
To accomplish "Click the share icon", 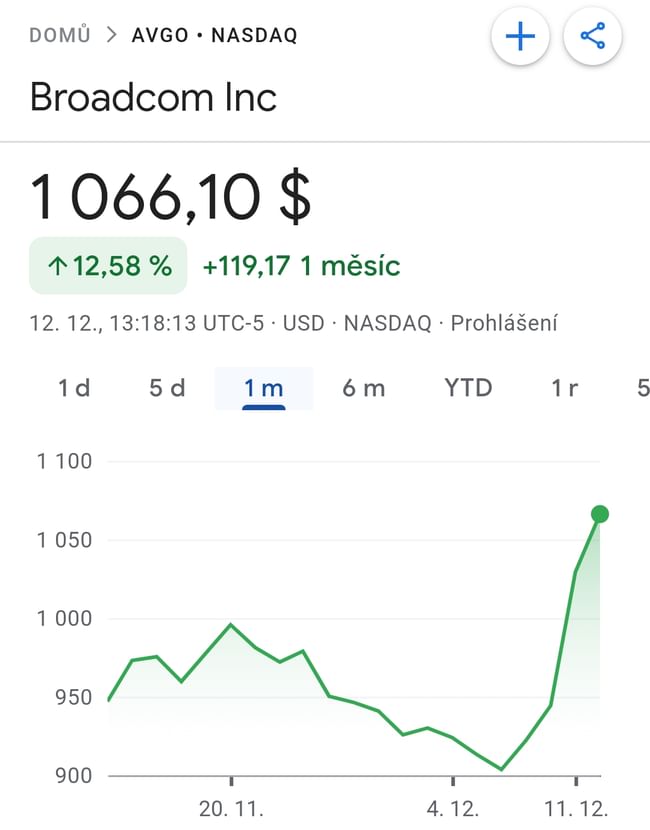I will click(593, 38).
